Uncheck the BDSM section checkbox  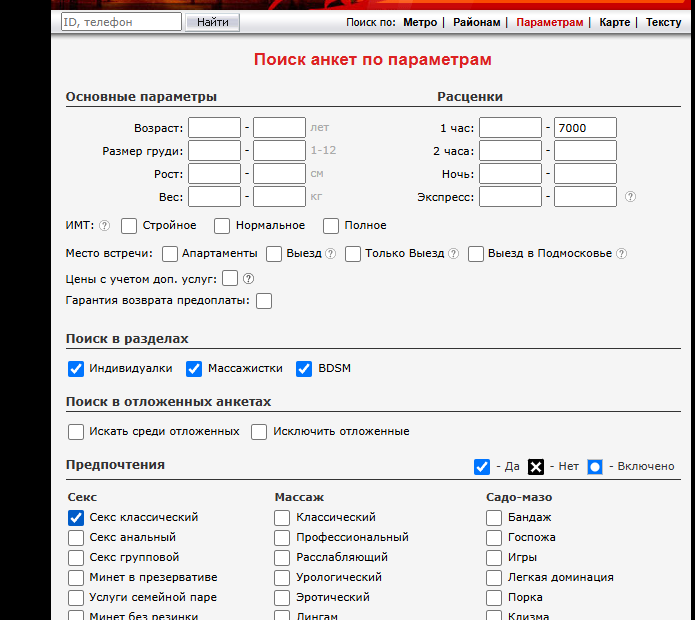(304, 369)
